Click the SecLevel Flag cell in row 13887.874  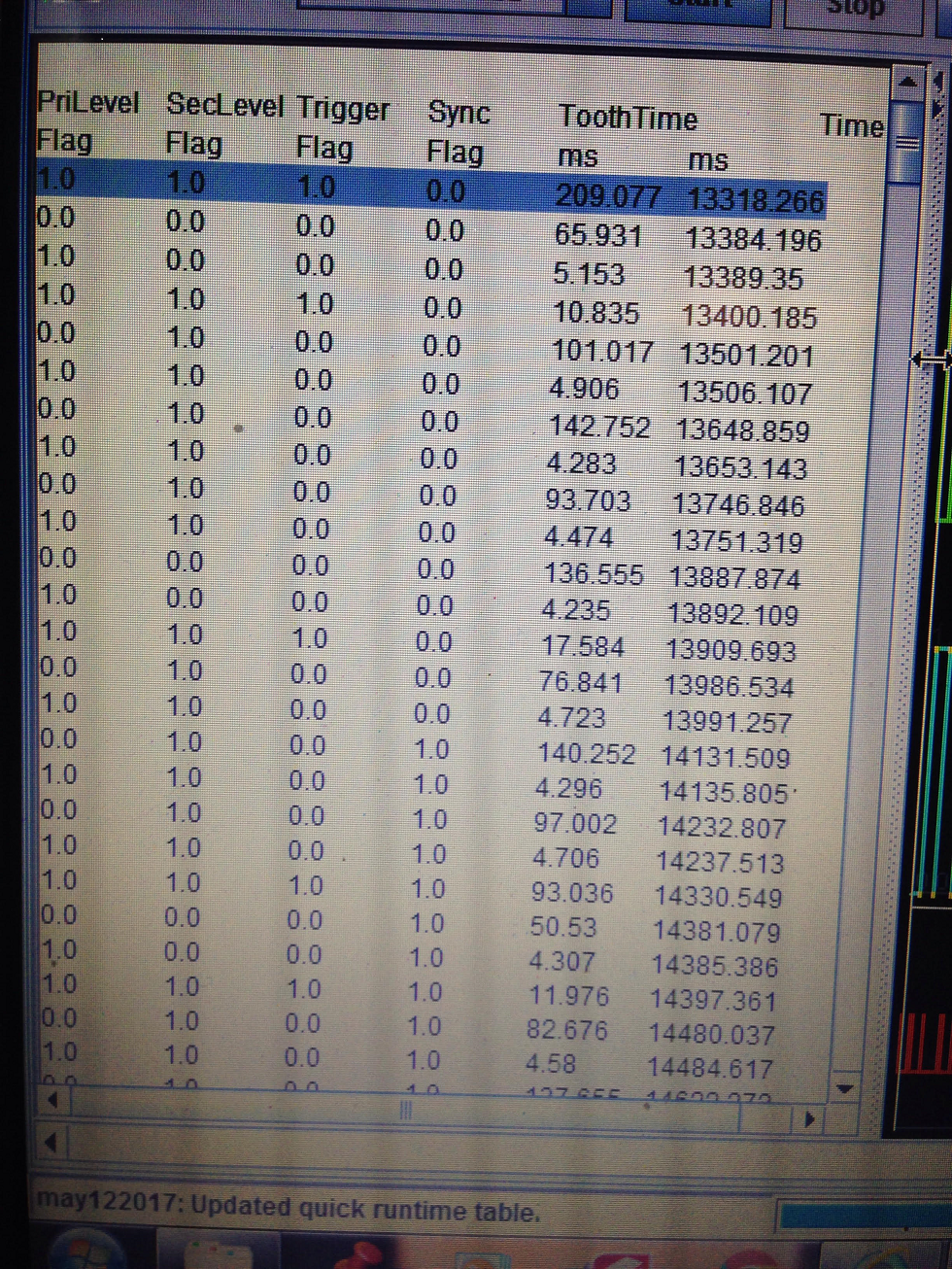[185, 562]
